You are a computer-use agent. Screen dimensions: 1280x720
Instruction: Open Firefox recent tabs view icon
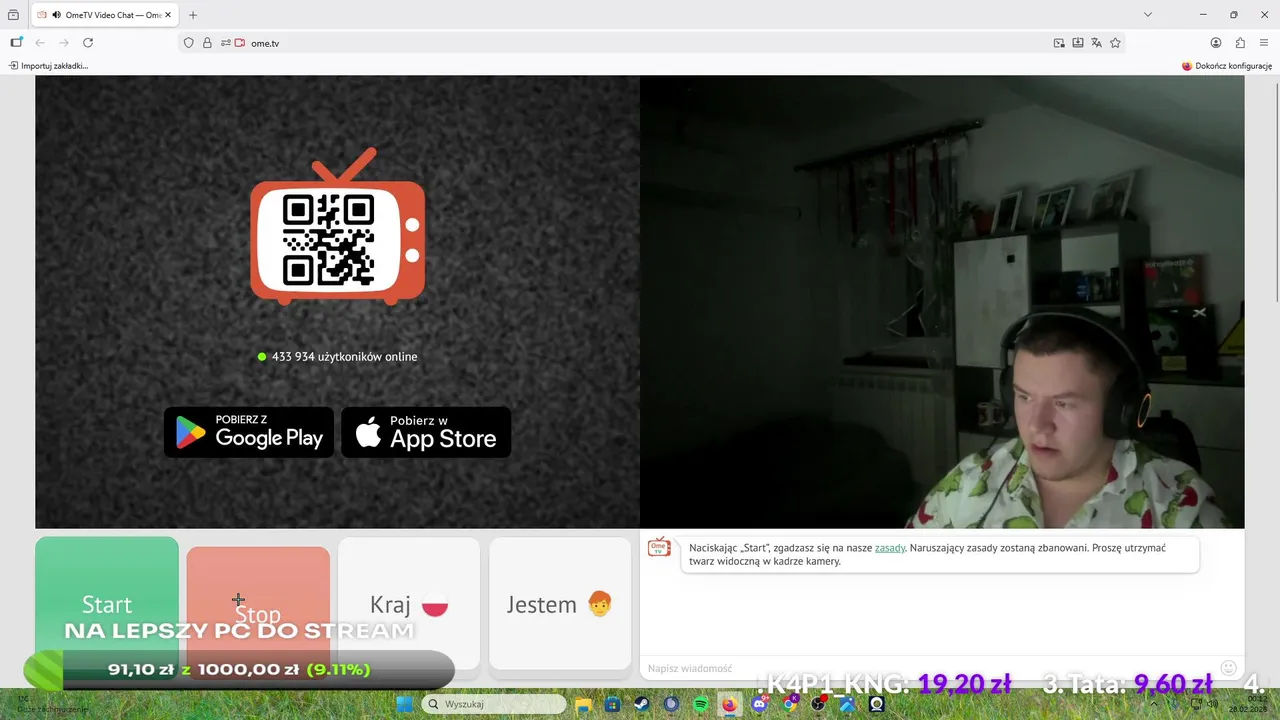(13, 15)
